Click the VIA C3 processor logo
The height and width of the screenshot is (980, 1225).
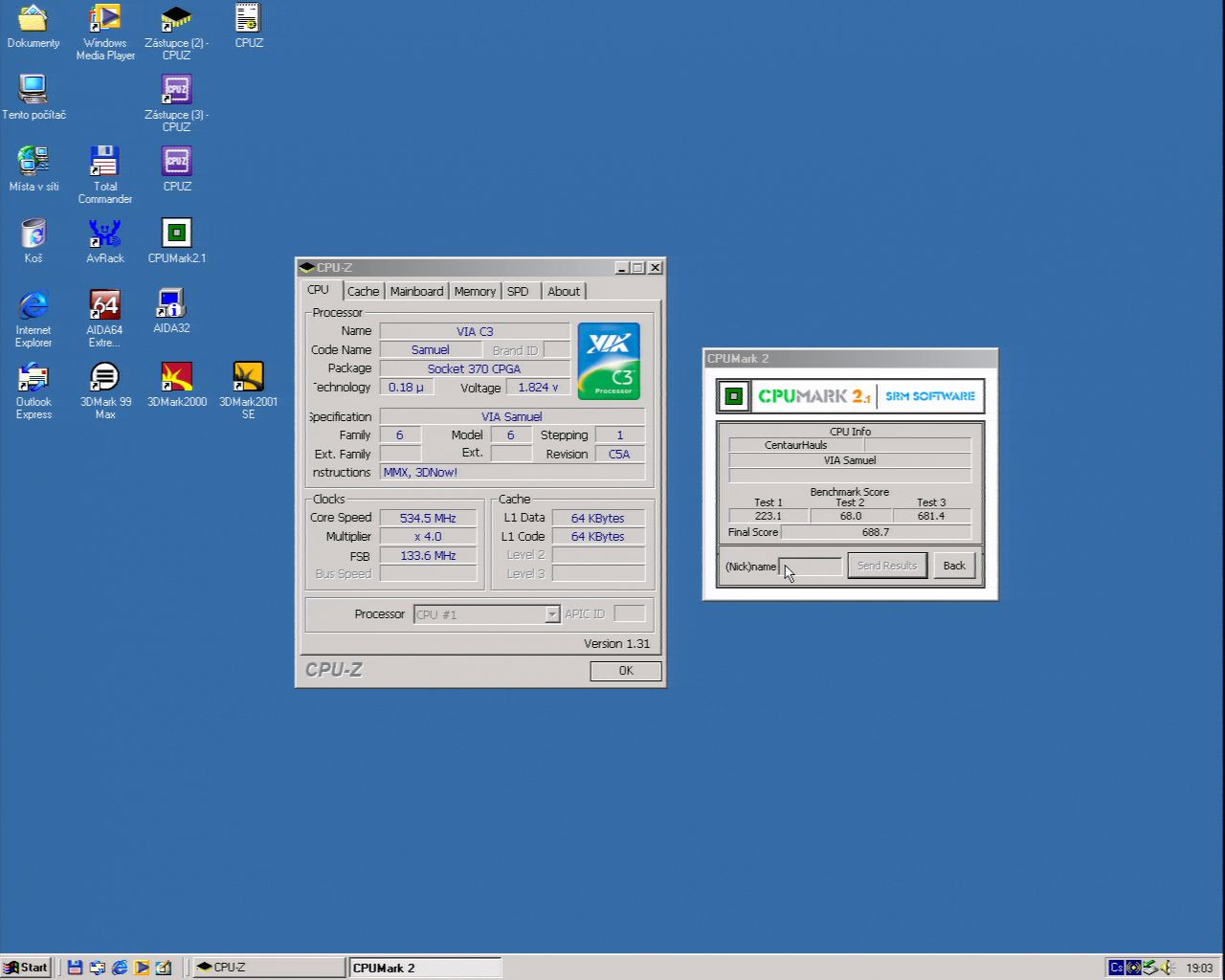[x=609, y=361]
